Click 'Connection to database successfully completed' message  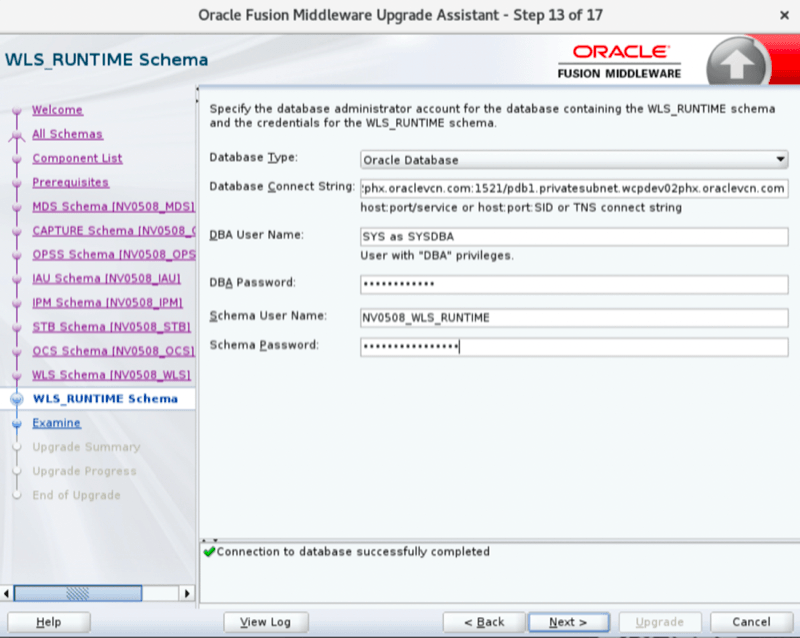pos(353,552)
